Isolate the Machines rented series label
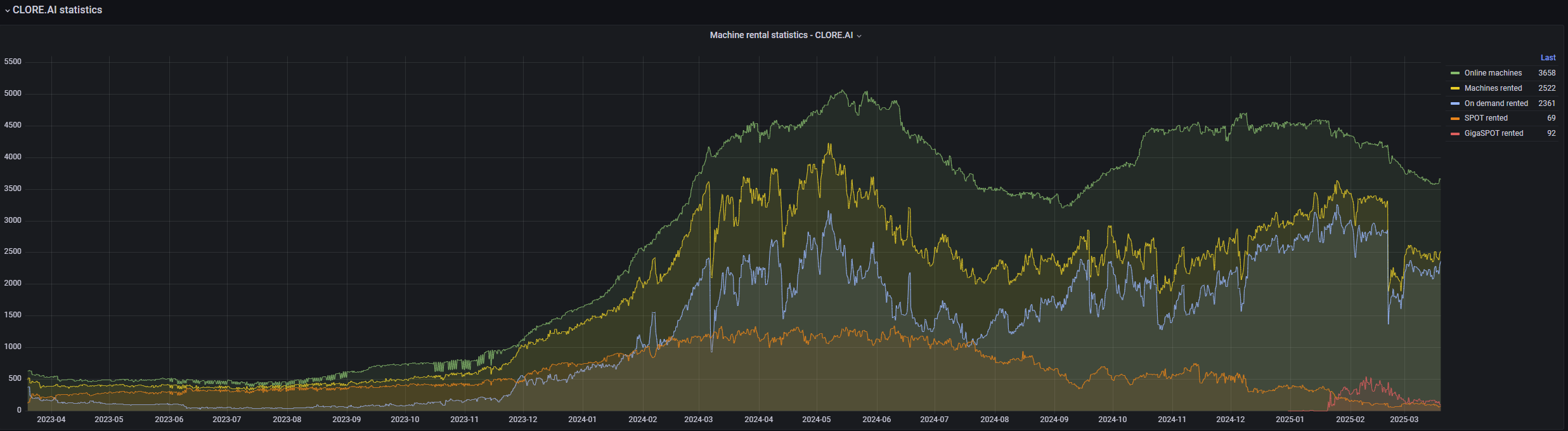1568x431 pixels. pos(1493,88)
